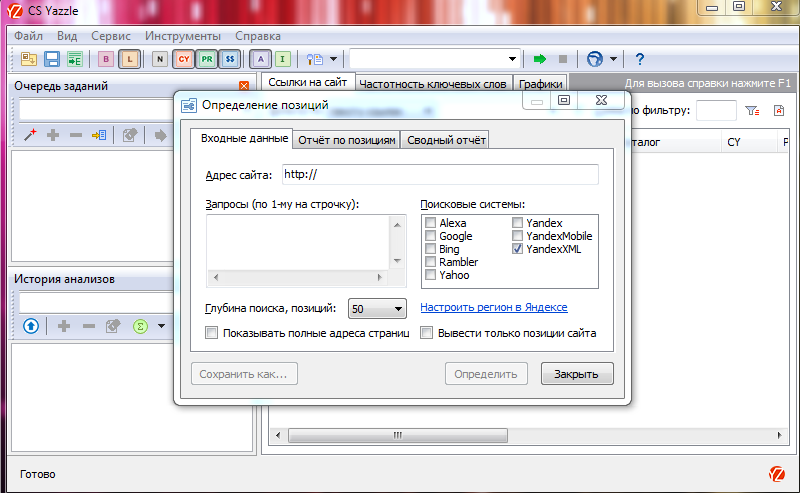The width and height of the screenshot is (800, 493).
Task: Switch to 'Отчёт по позициям' tab
Action: click(345, 140)
